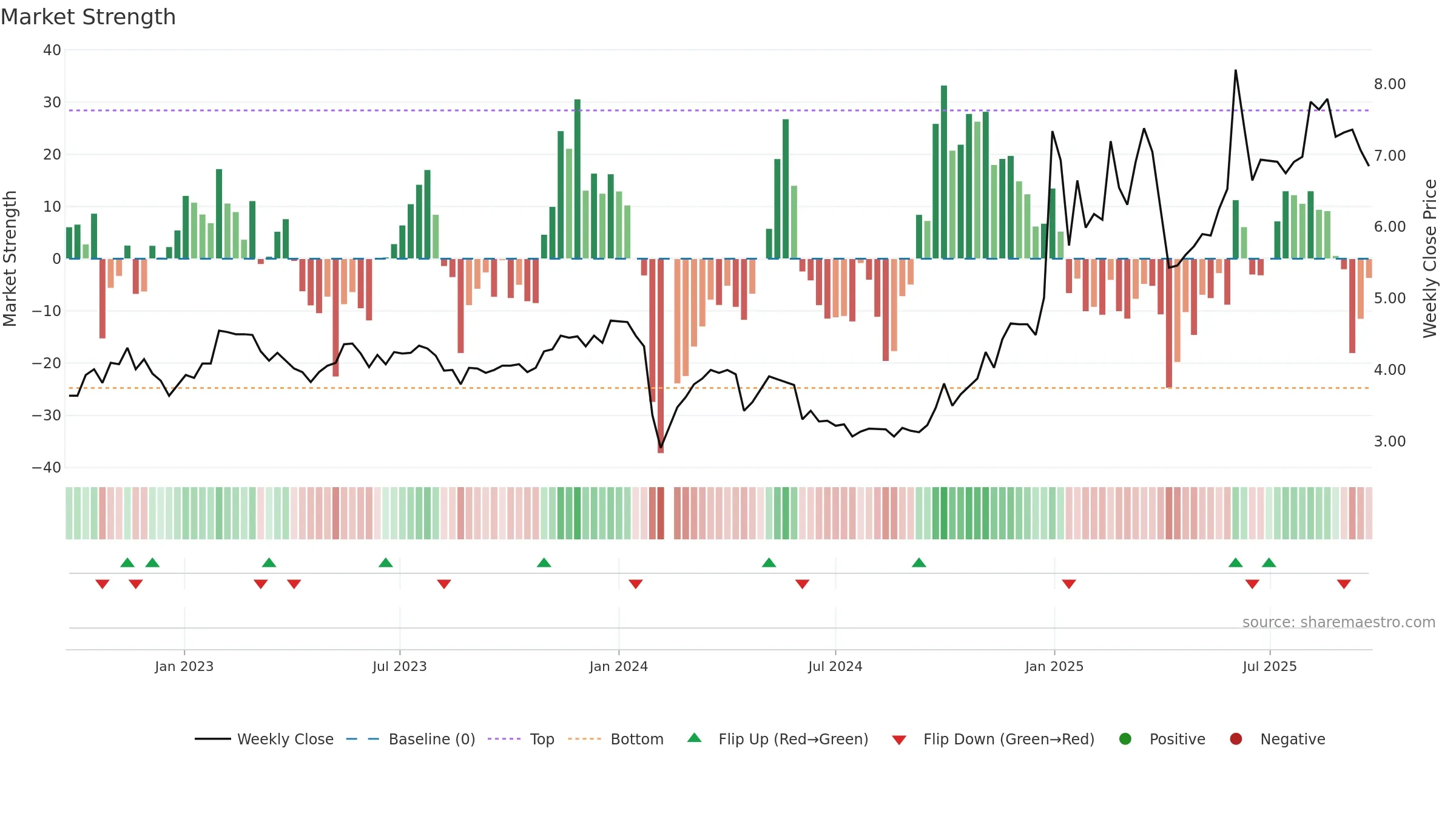The height and width of the screenshot is (819, 1456).
Task: Click the green Positive legend dot
Action: [x=1125, y=739]
